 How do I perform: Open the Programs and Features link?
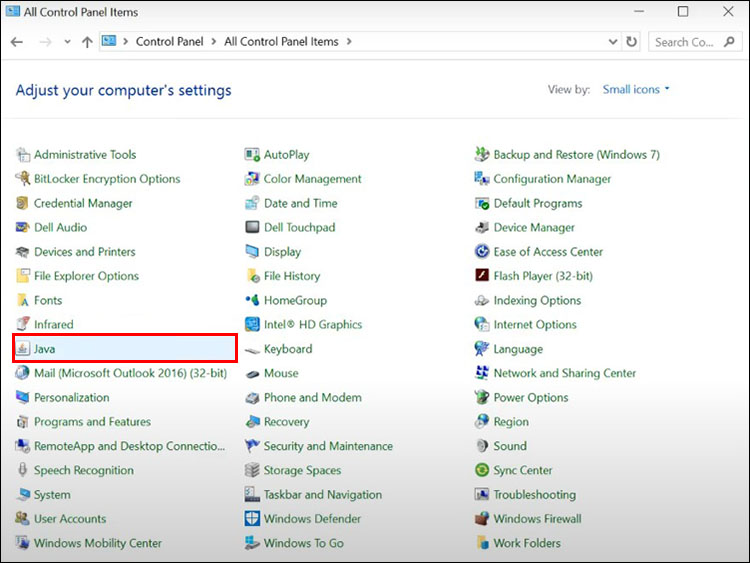click(92, 422)
